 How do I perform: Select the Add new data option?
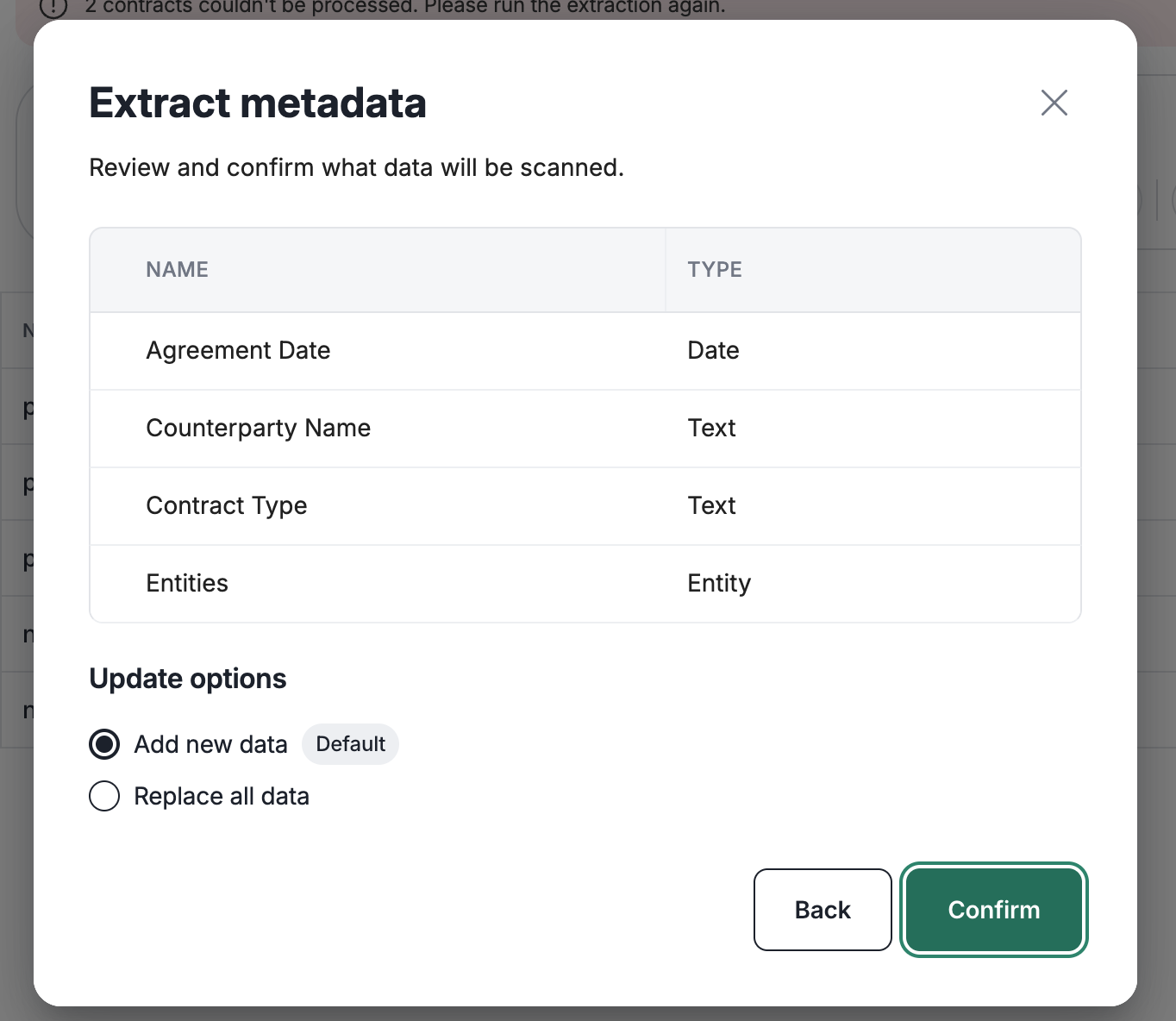[104, 744]
